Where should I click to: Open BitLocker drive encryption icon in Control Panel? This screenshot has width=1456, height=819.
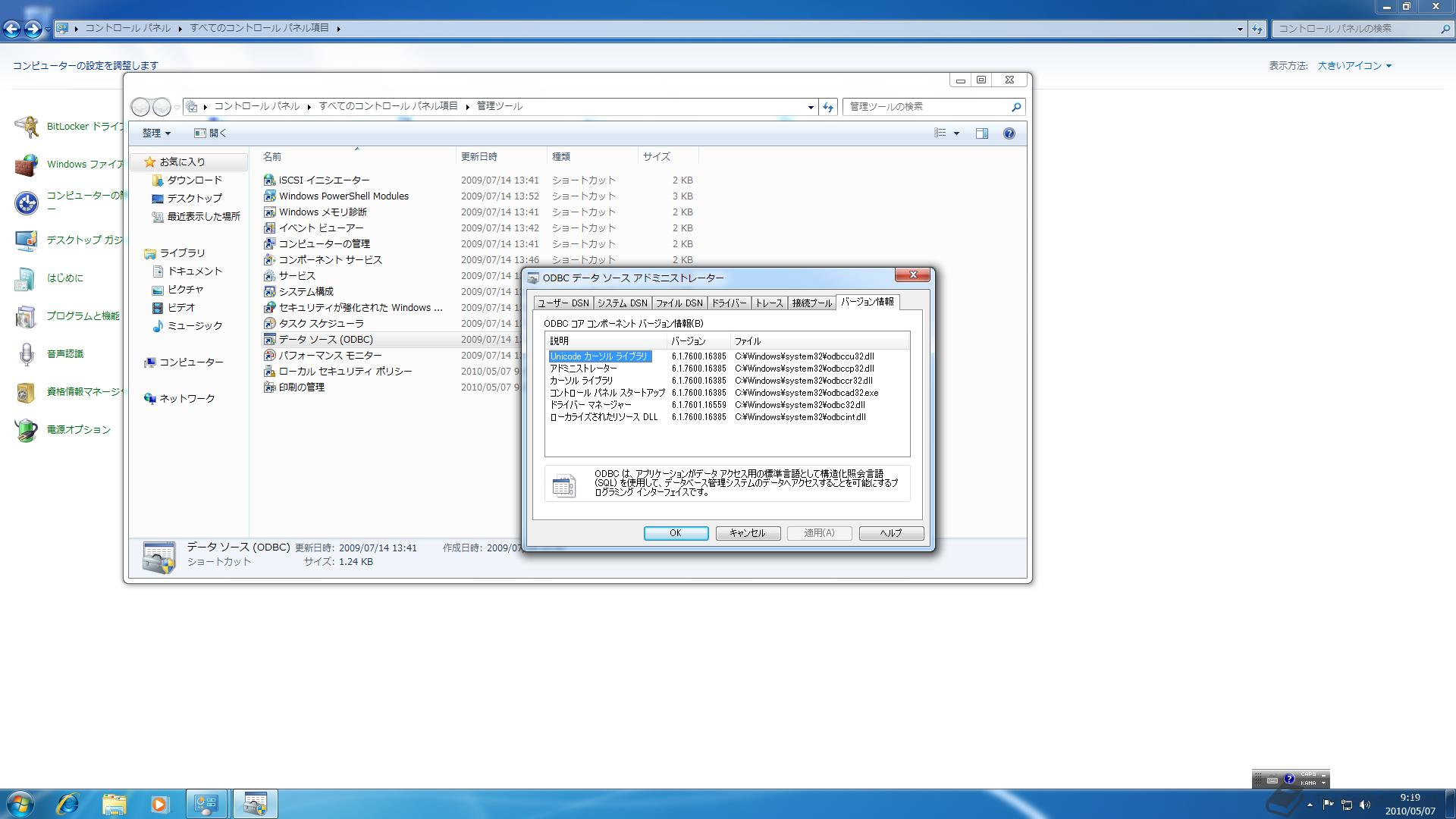[x=27, y=127]
